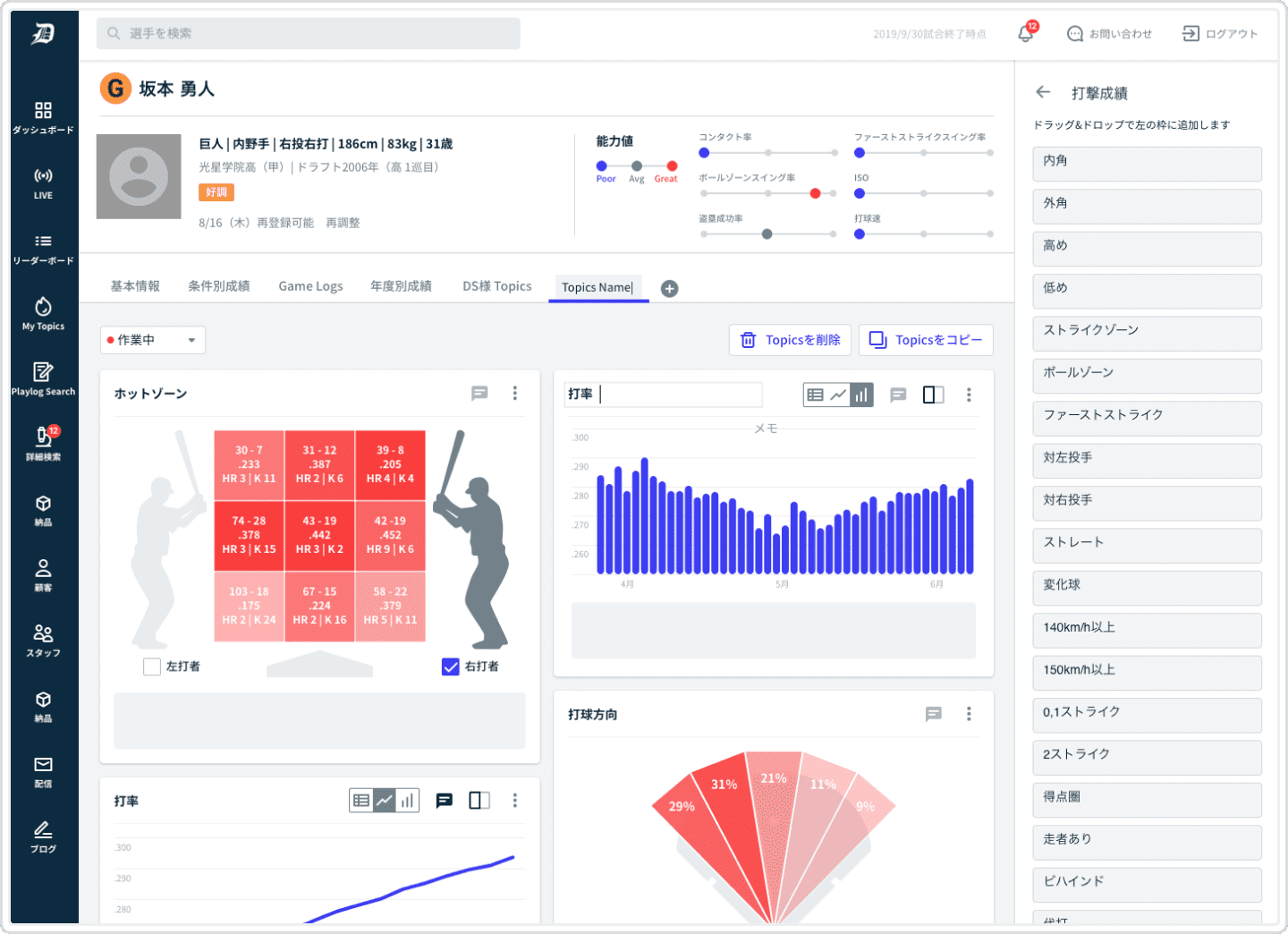Select the 内角 filter item
The width and height of the screenshot is (1288, 934).
[1147, 165]
